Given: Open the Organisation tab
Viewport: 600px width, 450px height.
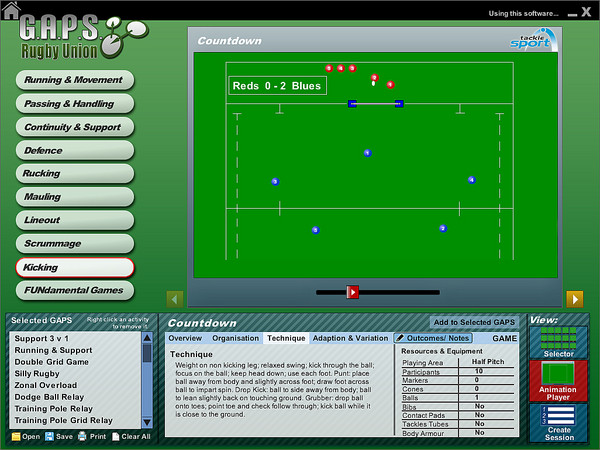Looking at the screenshot, I should tap(235, 338).
